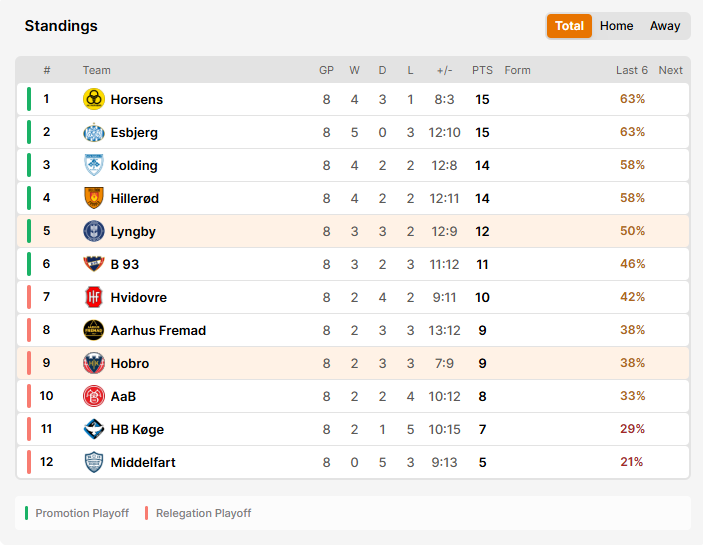Image resolution: width=703 pixels, height=545 pixels.
Task: Open Kolding via its shield logo
Action: [94, 165]
